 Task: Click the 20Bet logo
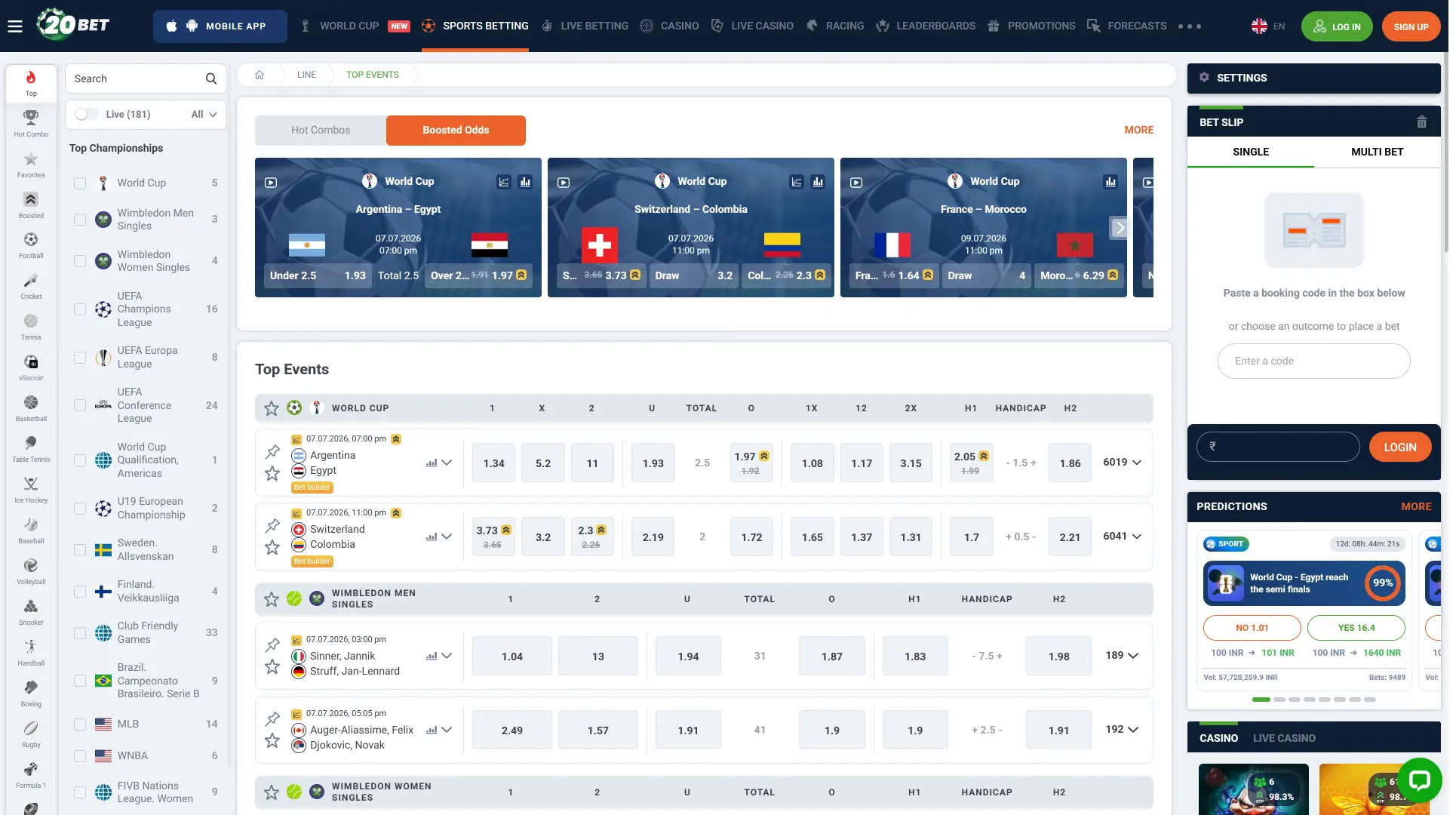pos(73,25)
